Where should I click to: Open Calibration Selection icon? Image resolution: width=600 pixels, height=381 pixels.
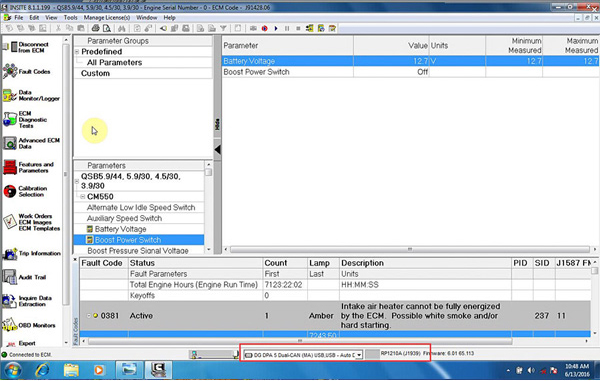coord(10,191)
